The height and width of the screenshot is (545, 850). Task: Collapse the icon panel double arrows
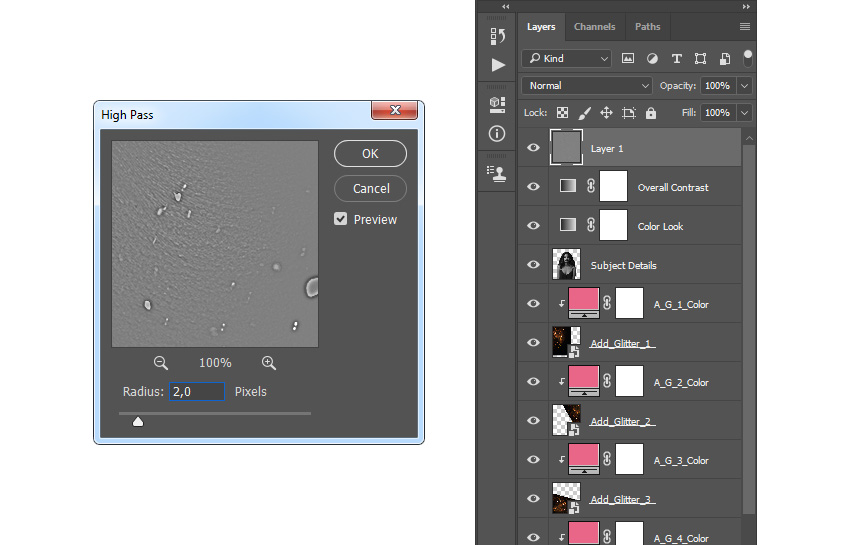[506, 7]
